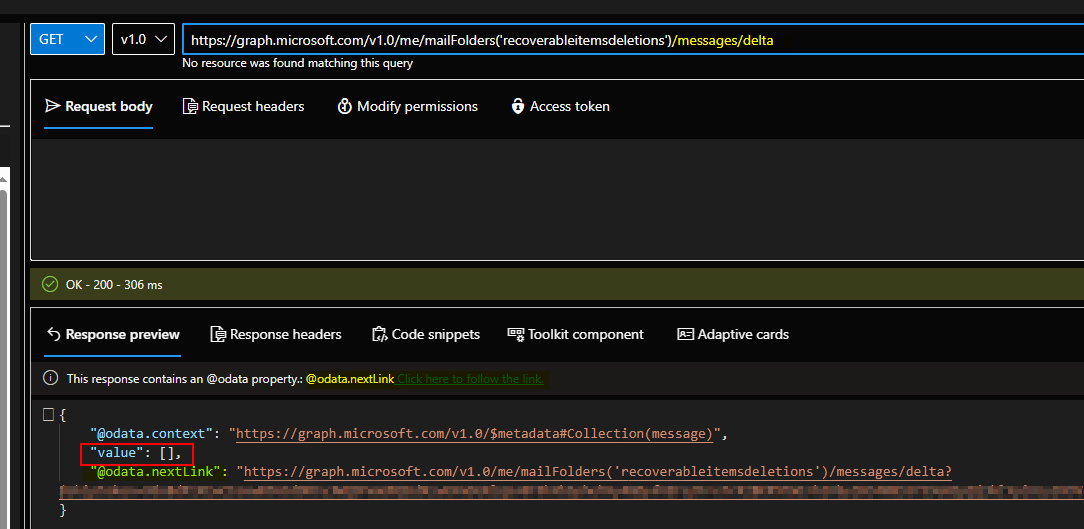Click the Modify permissions shield icon
The image size is (1084, 529).
click(344, 106)
